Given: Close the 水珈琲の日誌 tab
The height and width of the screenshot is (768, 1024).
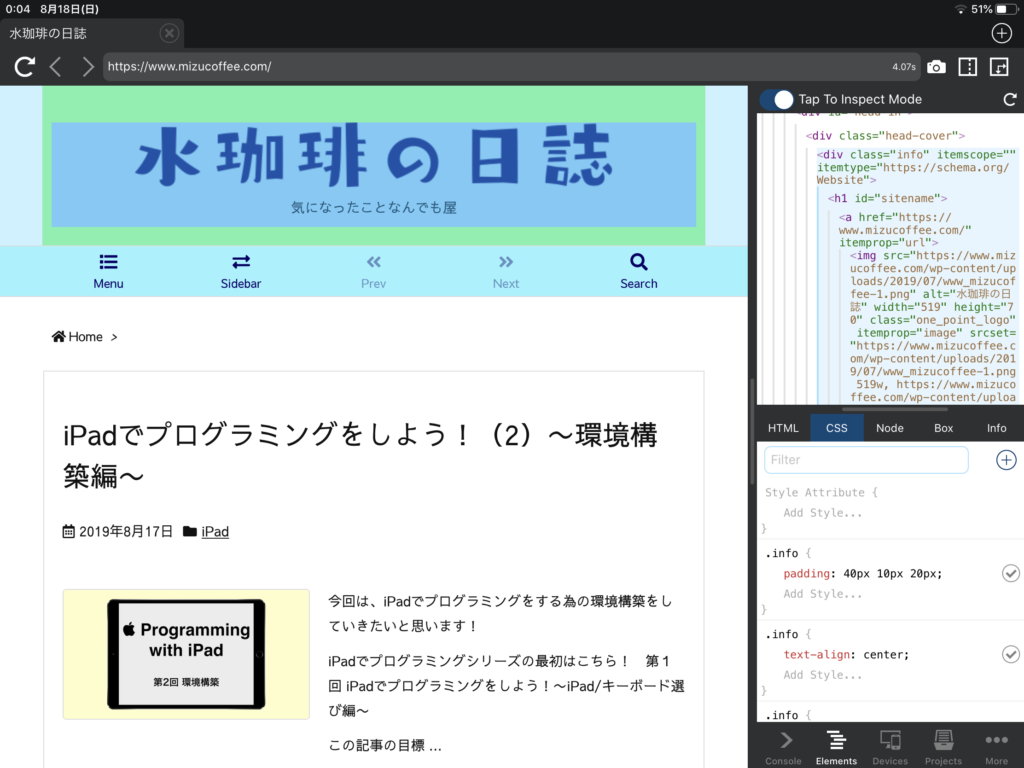Looking at the screenshot, I should (169, 33).
